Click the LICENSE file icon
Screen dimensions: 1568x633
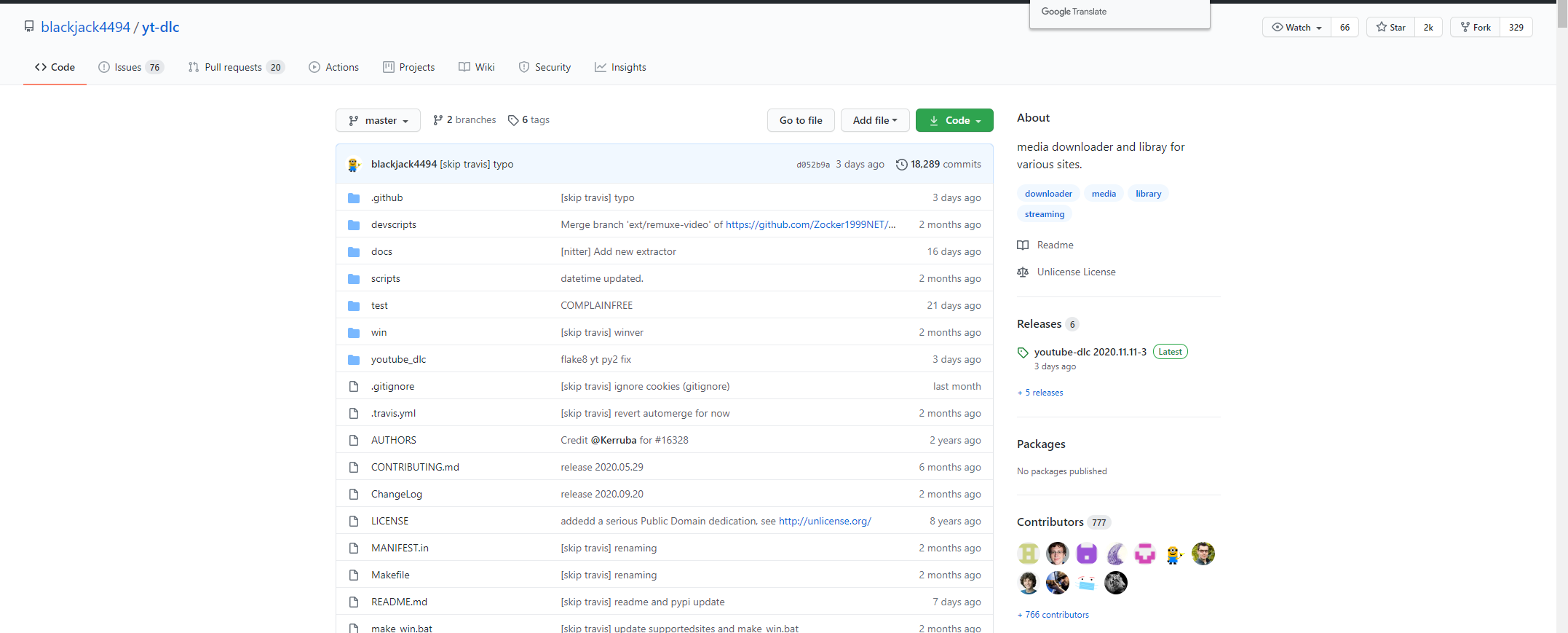coord(354,522)
